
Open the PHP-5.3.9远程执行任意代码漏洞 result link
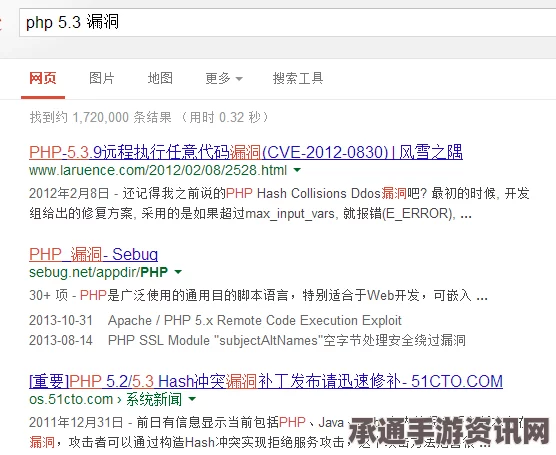[x=246, y=152]
